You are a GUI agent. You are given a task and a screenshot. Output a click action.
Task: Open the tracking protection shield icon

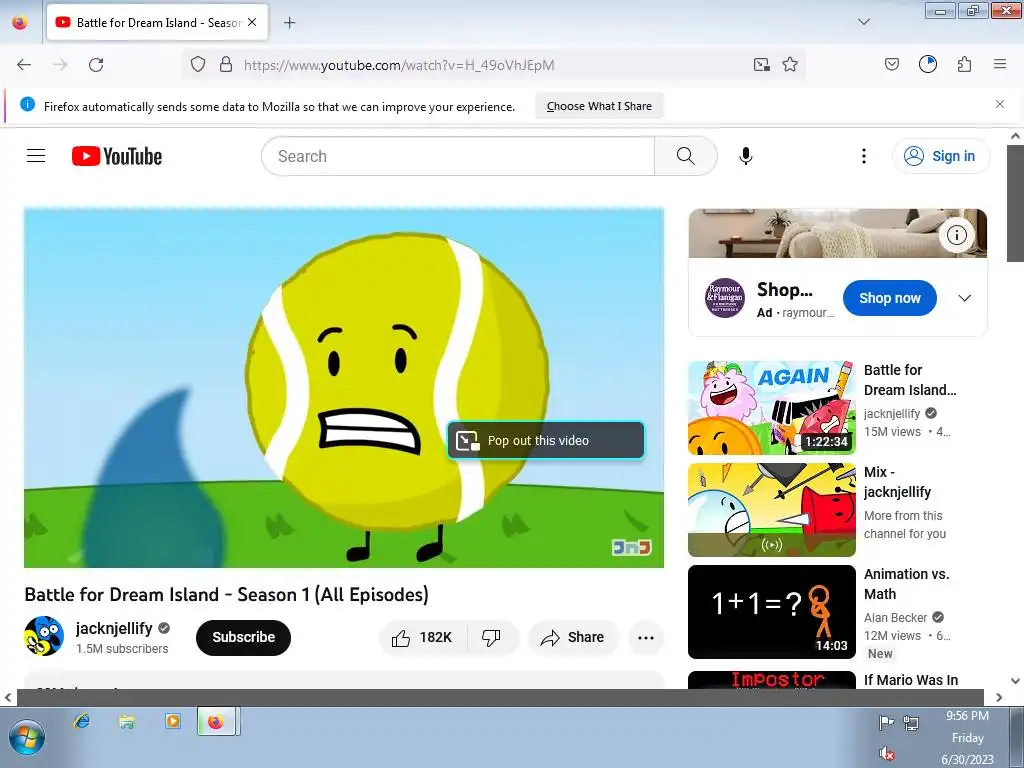[198, 64]
